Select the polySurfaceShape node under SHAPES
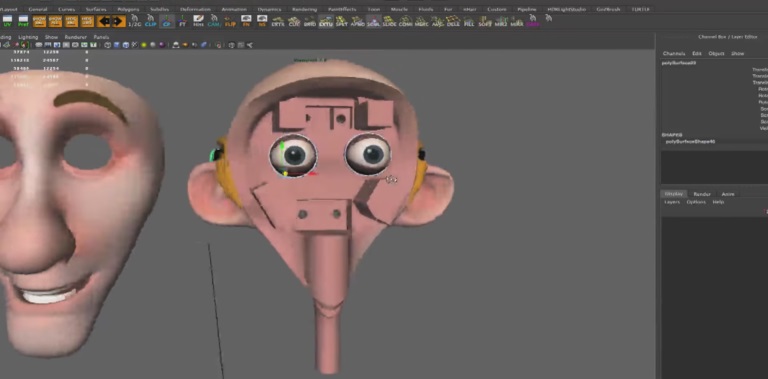Viewport: 768px width, 379px height. tap(691, 142)
